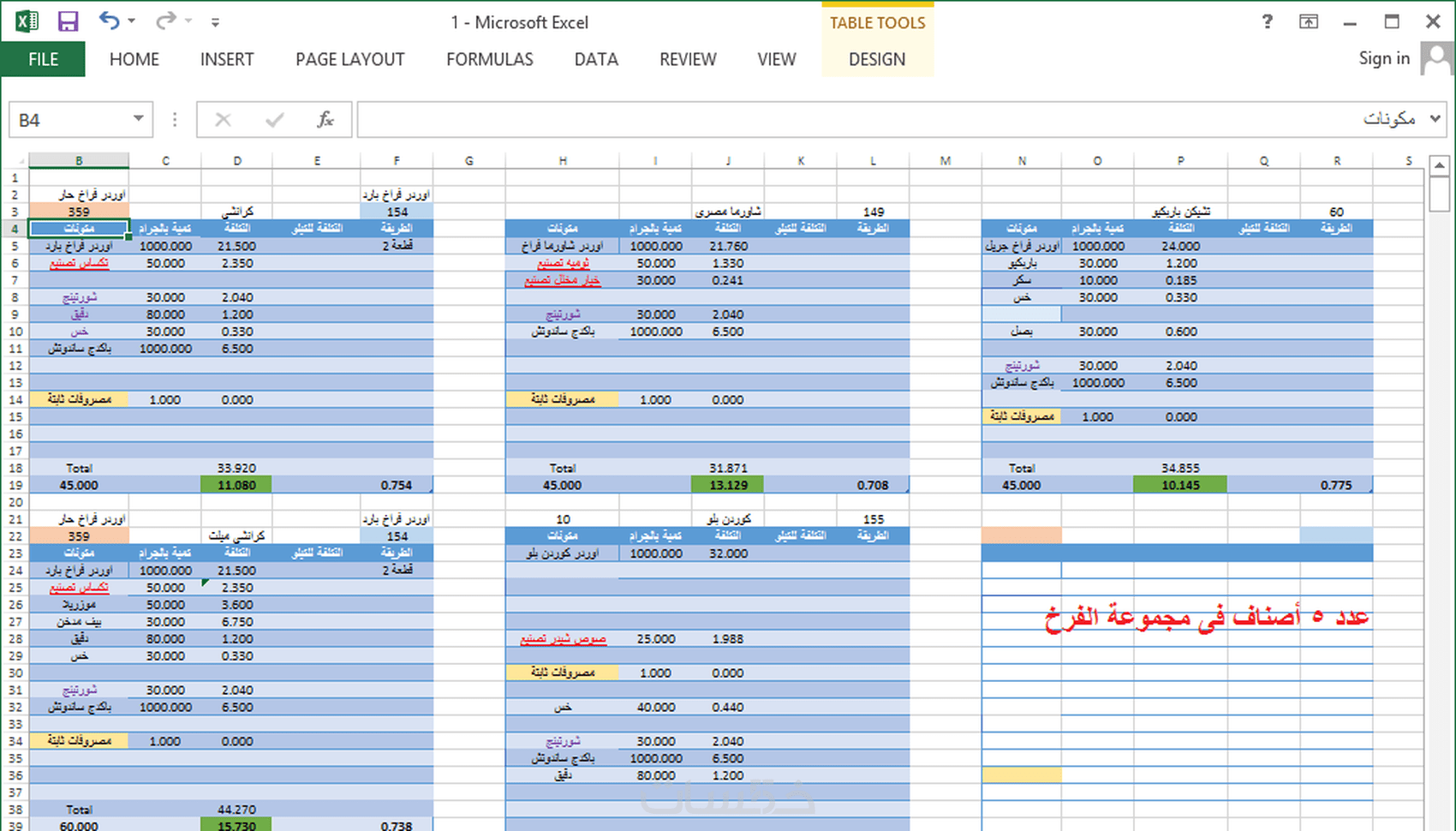Open the REVIEW tab
The height and width of the screenshot is (831, 1456).
point(688,59)
